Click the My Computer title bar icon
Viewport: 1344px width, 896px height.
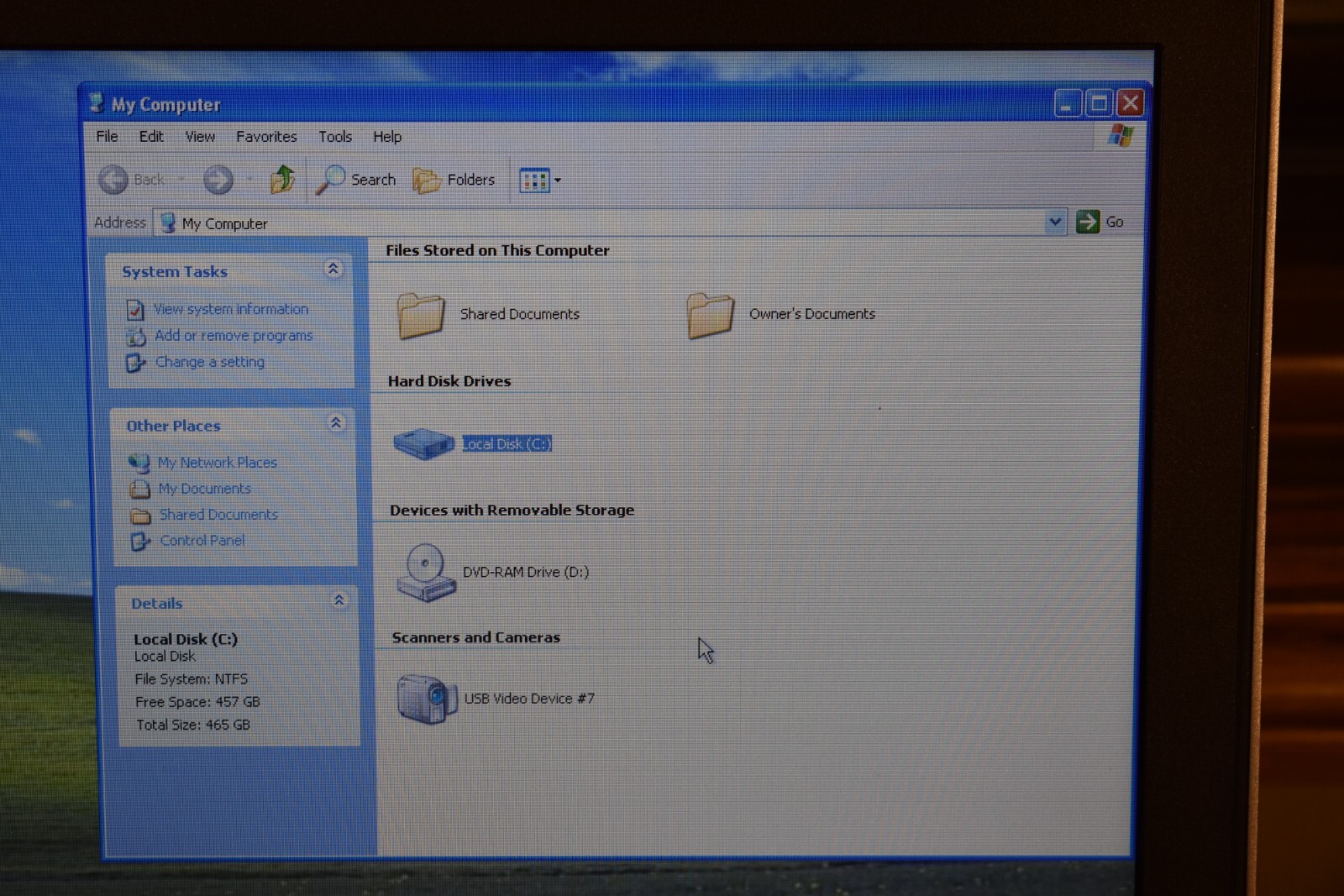(97, 103)
